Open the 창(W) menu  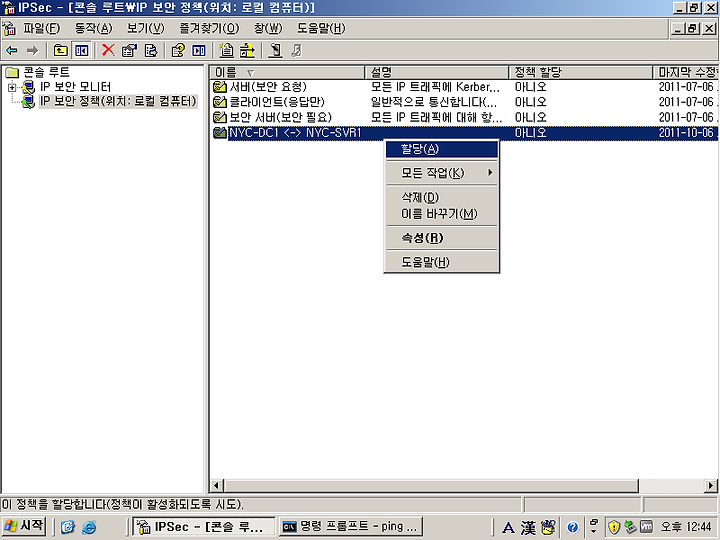268,28
